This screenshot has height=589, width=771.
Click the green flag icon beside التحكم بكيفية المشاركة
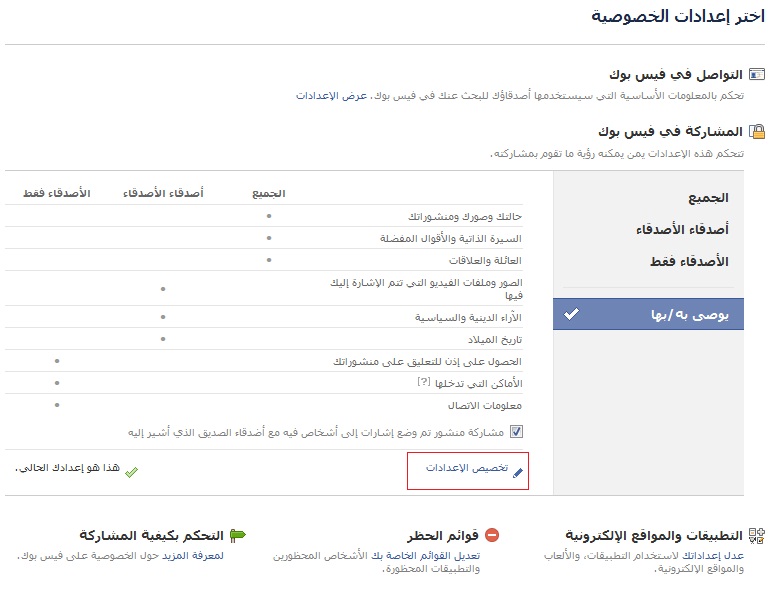click(x=237, y=535)
